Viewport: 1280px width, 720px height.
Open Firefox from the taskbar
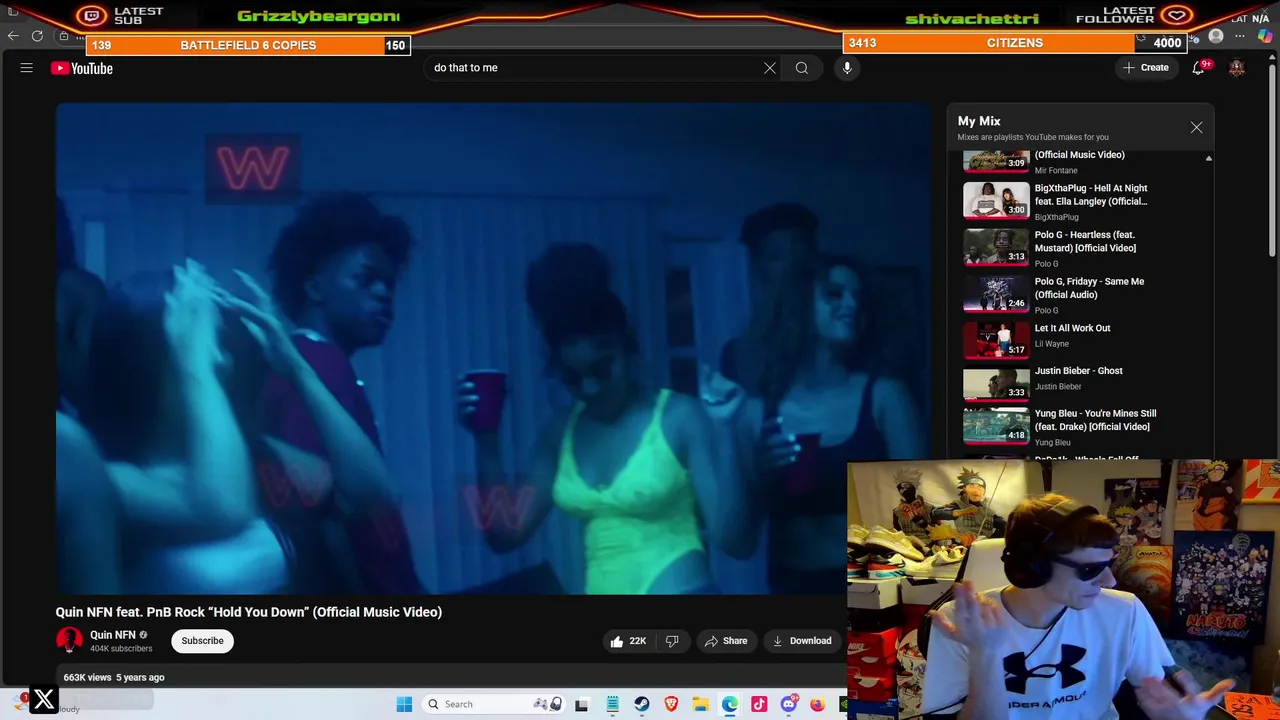tap(818, 704)
